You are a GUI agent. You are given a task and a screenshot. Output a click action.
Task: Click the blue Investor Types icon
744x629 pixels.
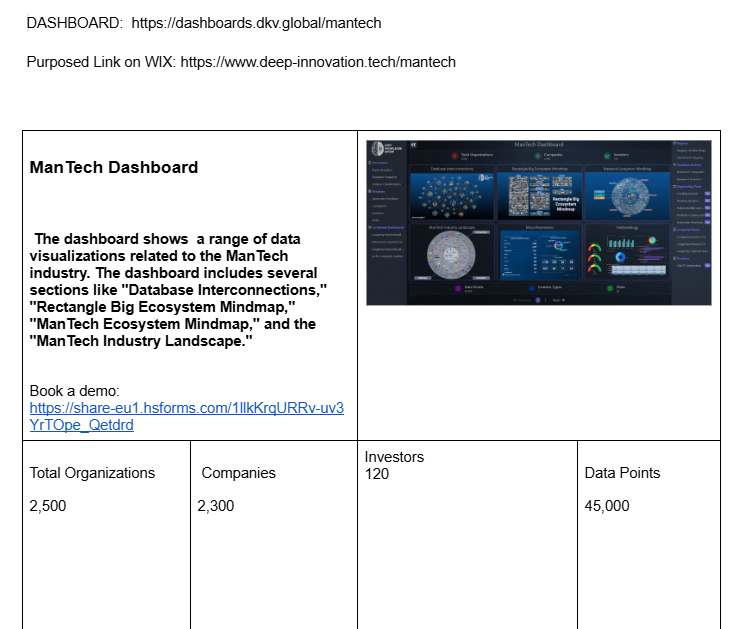[x=530, y=288]
